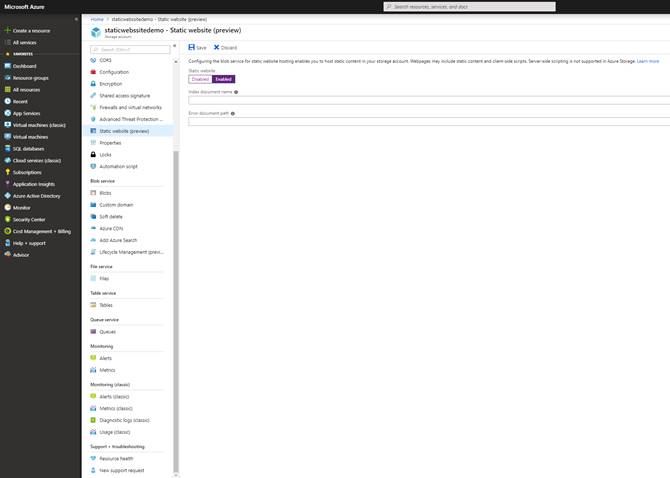Click the Blobs icon
Image resolution: width=670 pixels, height=478 pixels.
click(93, 193)
